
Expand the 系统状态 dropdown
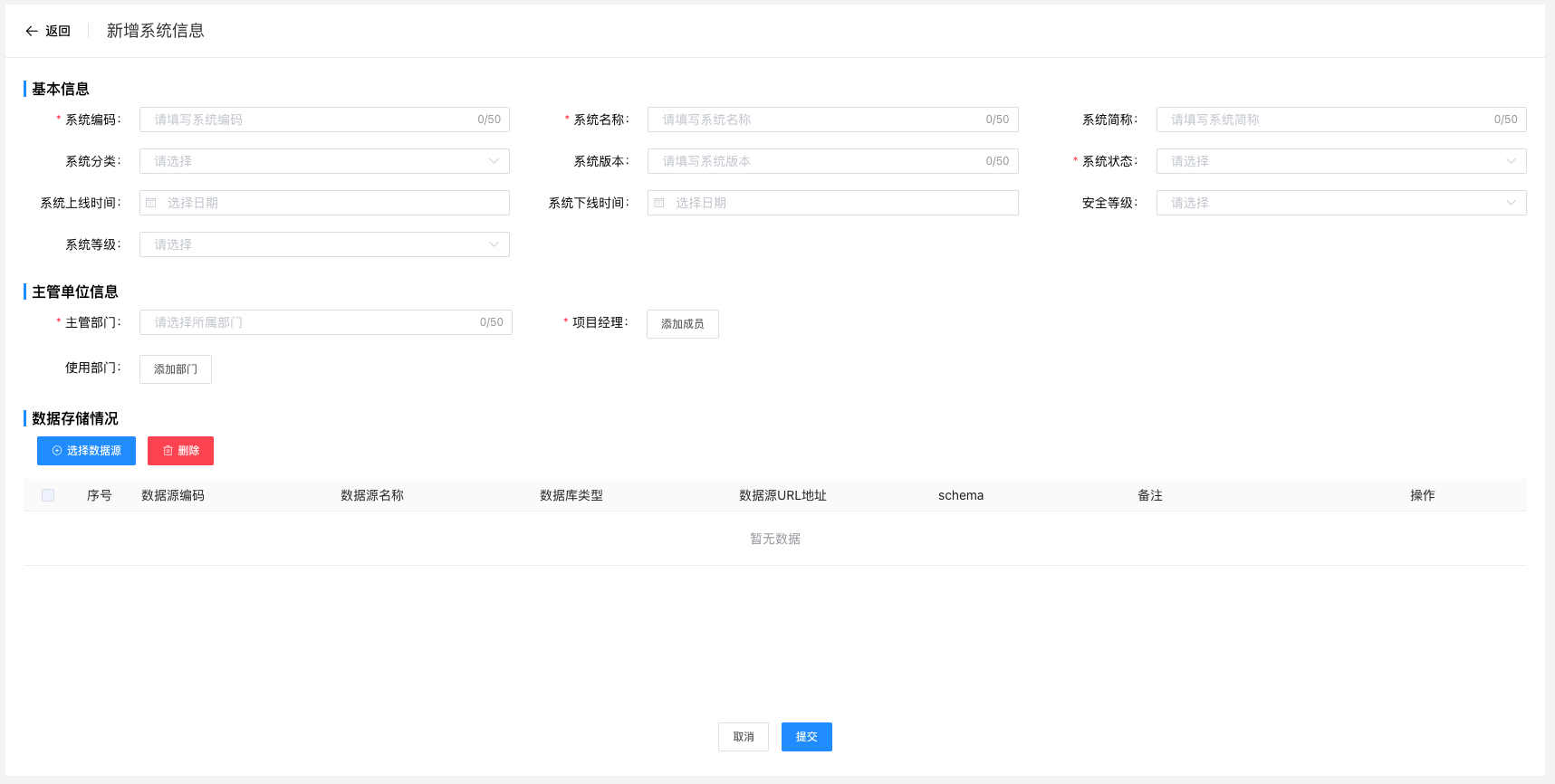(x=1340, y=161)
